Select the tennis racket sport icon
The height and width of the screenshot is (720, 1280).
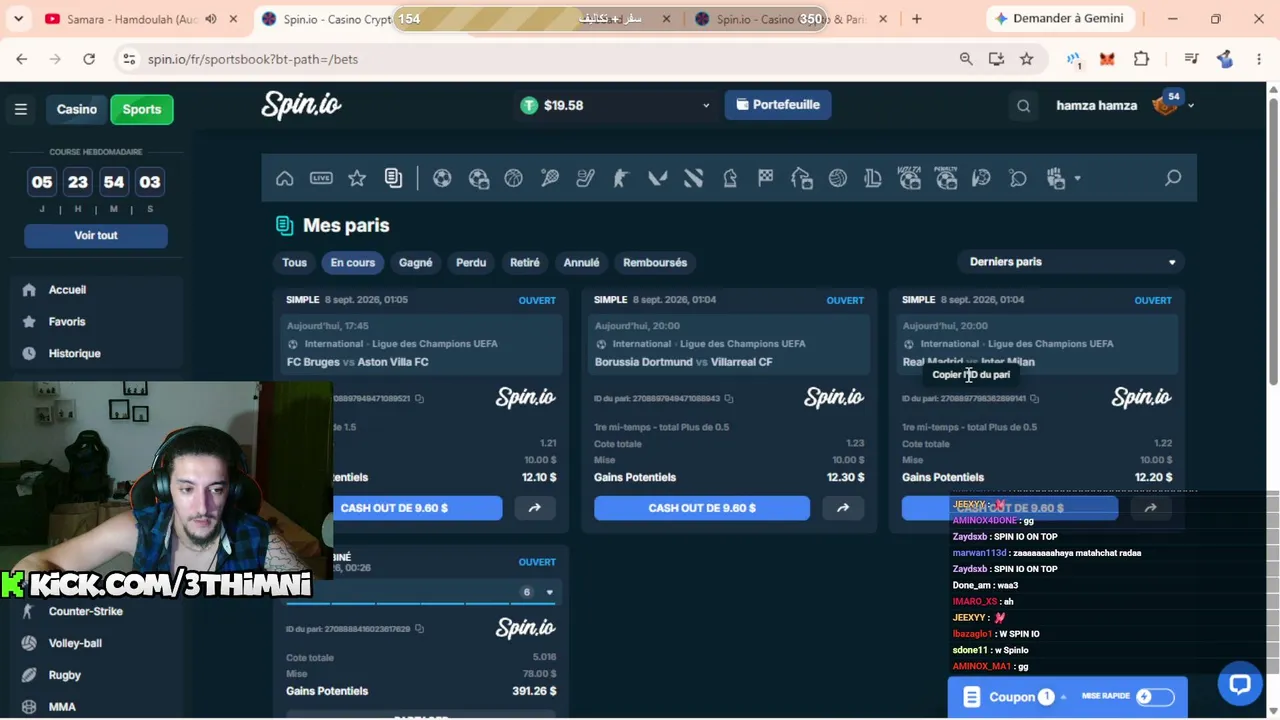(549, 178)
